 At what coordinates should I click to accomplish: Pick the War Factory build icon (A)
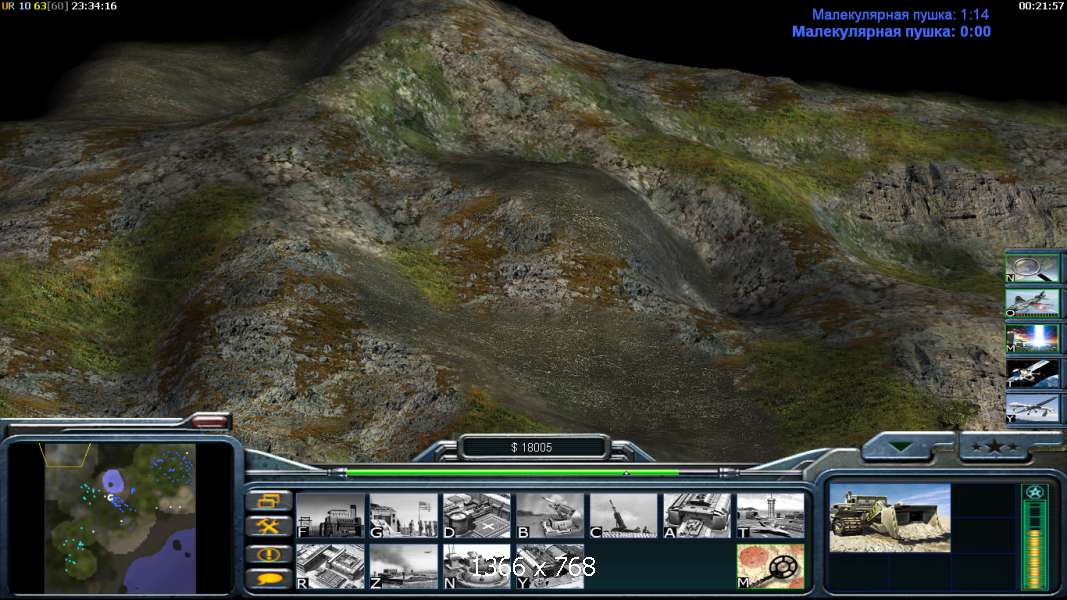[697, 515]
